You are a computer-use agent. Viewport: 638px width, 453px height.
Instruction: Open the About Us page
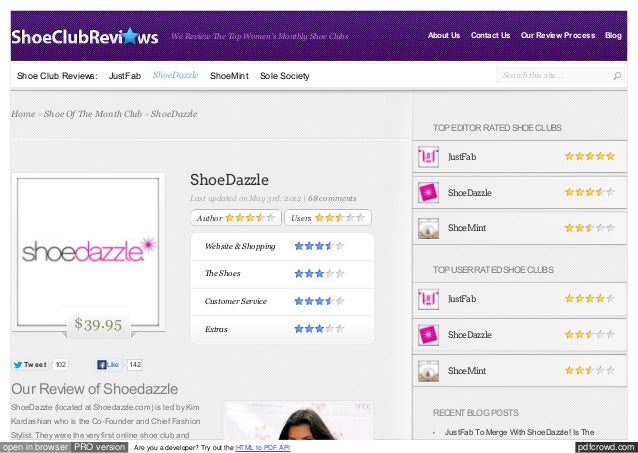click(444, 35)
